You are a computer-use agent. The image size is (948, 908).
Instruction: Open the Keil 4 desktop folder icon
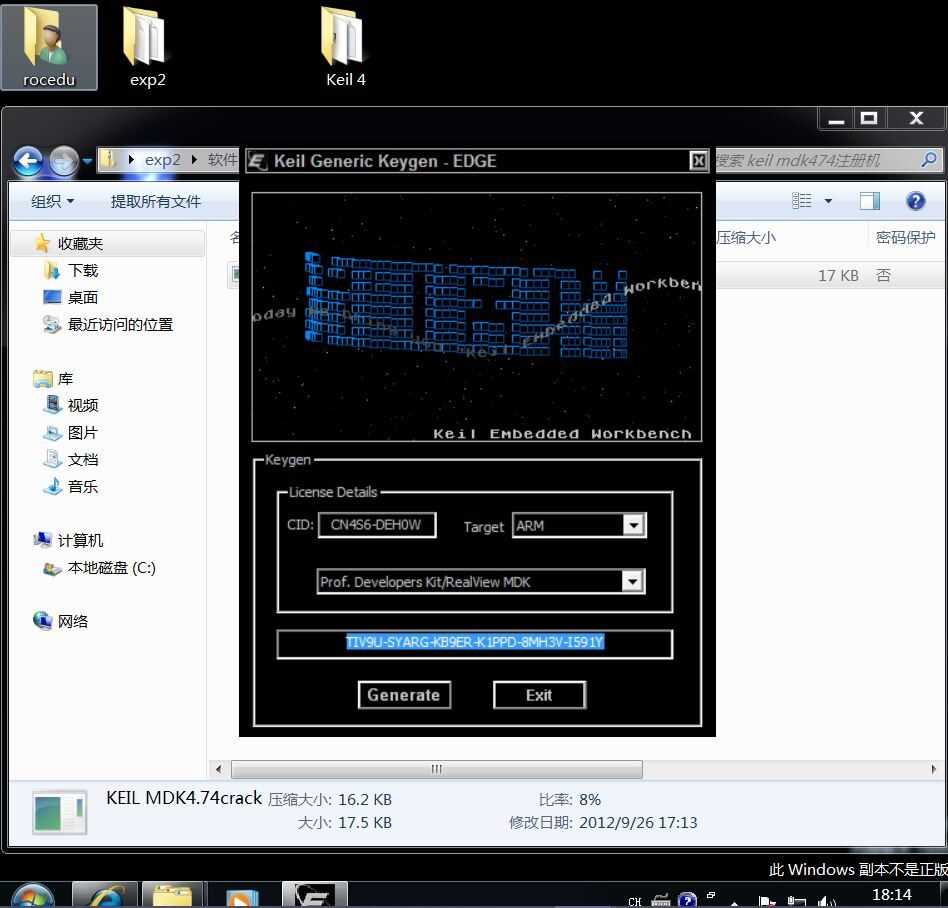coord(345,47)
